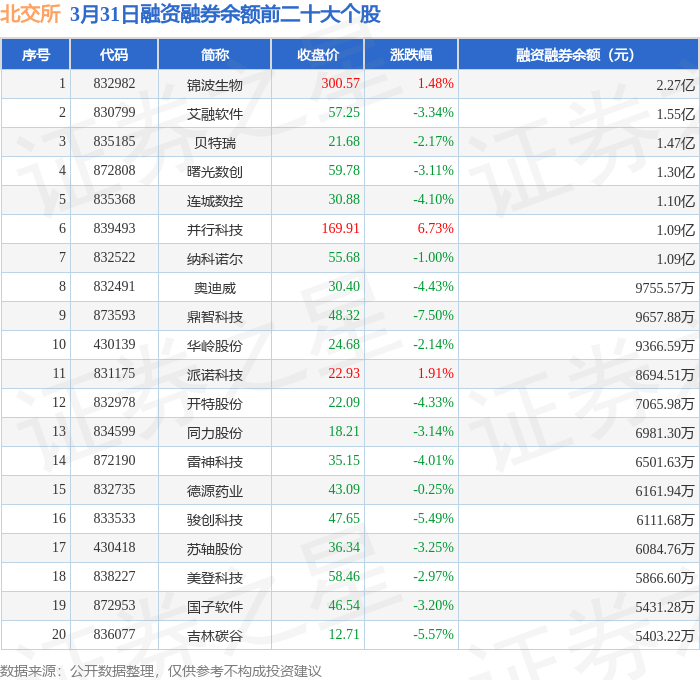Select stock name 纳科诺尔
Viewport: 700px width, 680px height.
click(x=215, y=259)
